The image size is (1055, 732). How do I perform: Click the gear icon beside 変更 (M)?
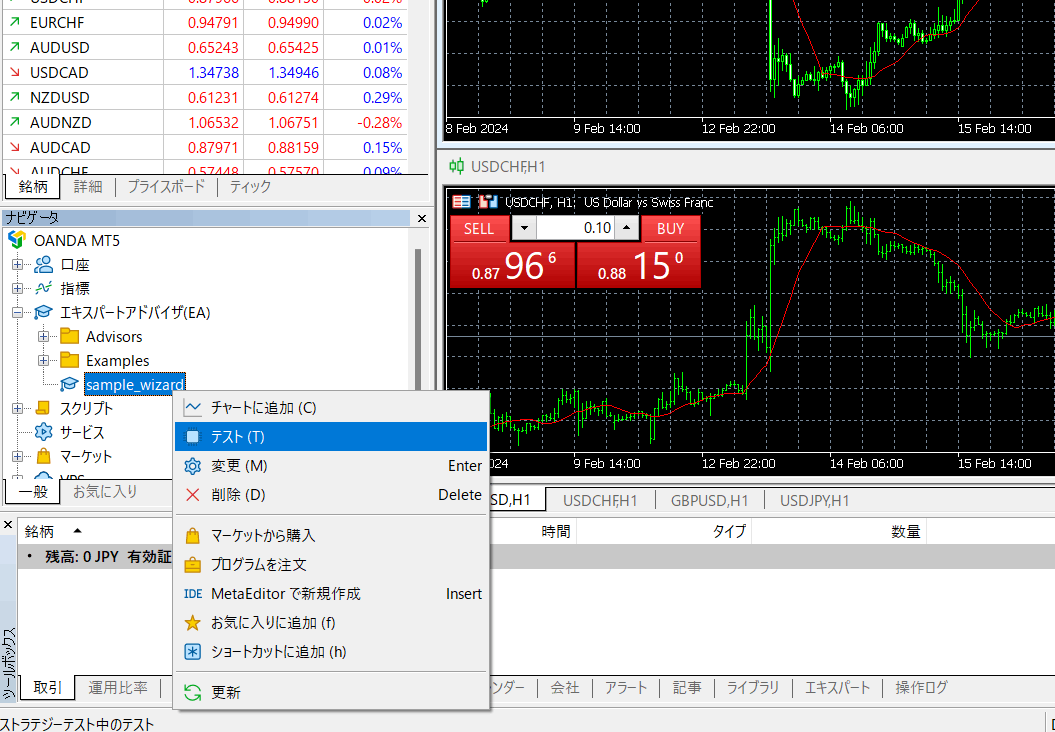point(192,466)
